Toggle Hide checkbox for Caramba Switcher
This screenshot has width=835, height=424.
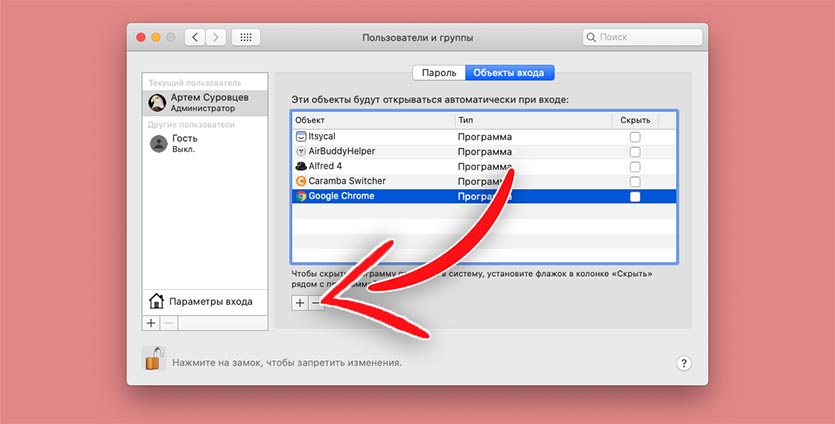(x=635, y=182)
